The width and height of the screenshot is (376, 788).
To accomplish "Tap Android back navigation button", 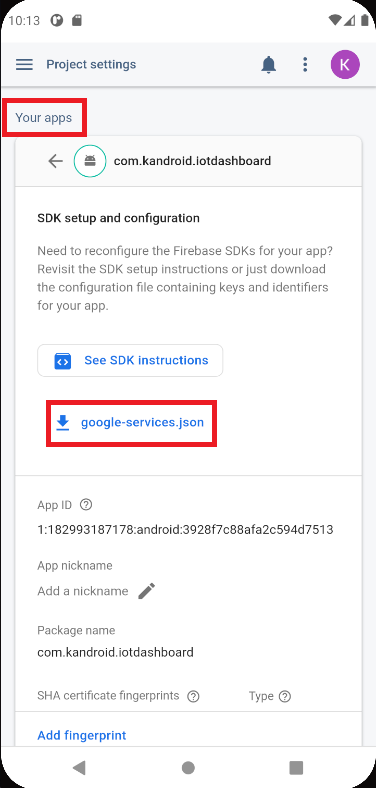I will click(79, 767).
